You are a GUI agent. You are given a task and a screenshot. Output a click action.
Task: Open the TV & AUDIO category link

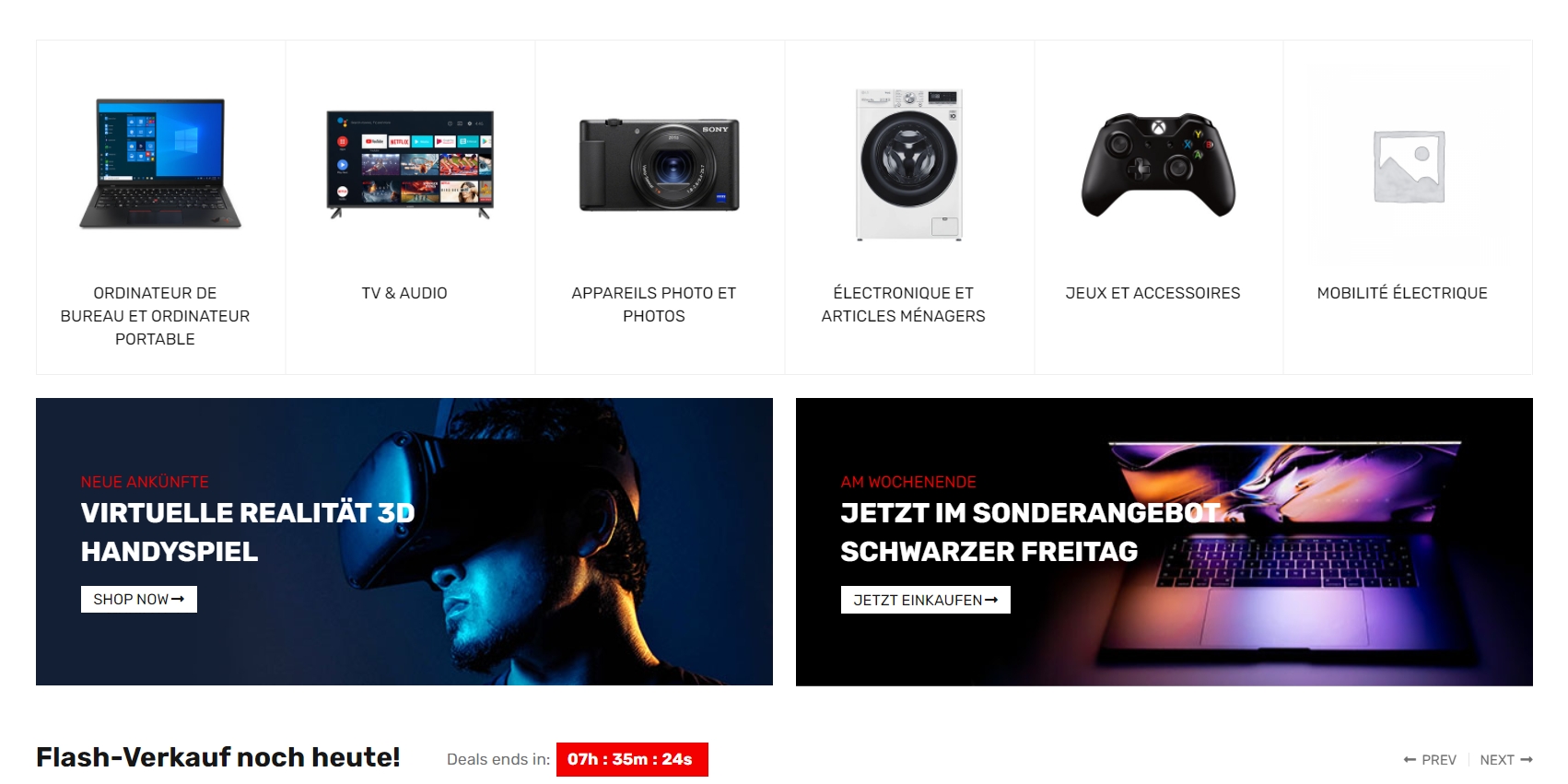point(404,293)
